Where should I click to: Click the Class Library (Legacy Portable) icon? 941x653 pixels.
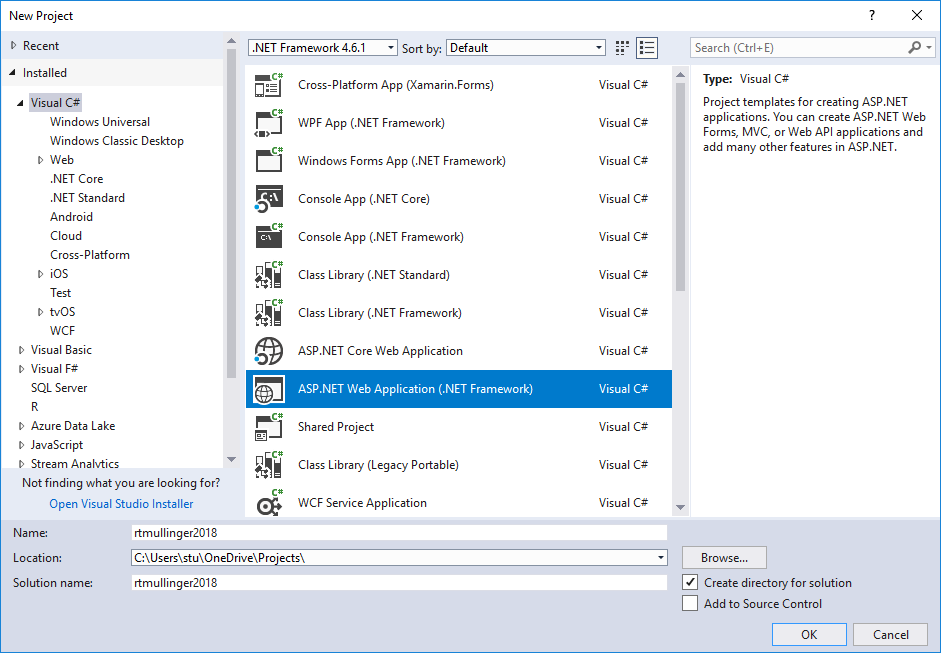tap(268, 465)
